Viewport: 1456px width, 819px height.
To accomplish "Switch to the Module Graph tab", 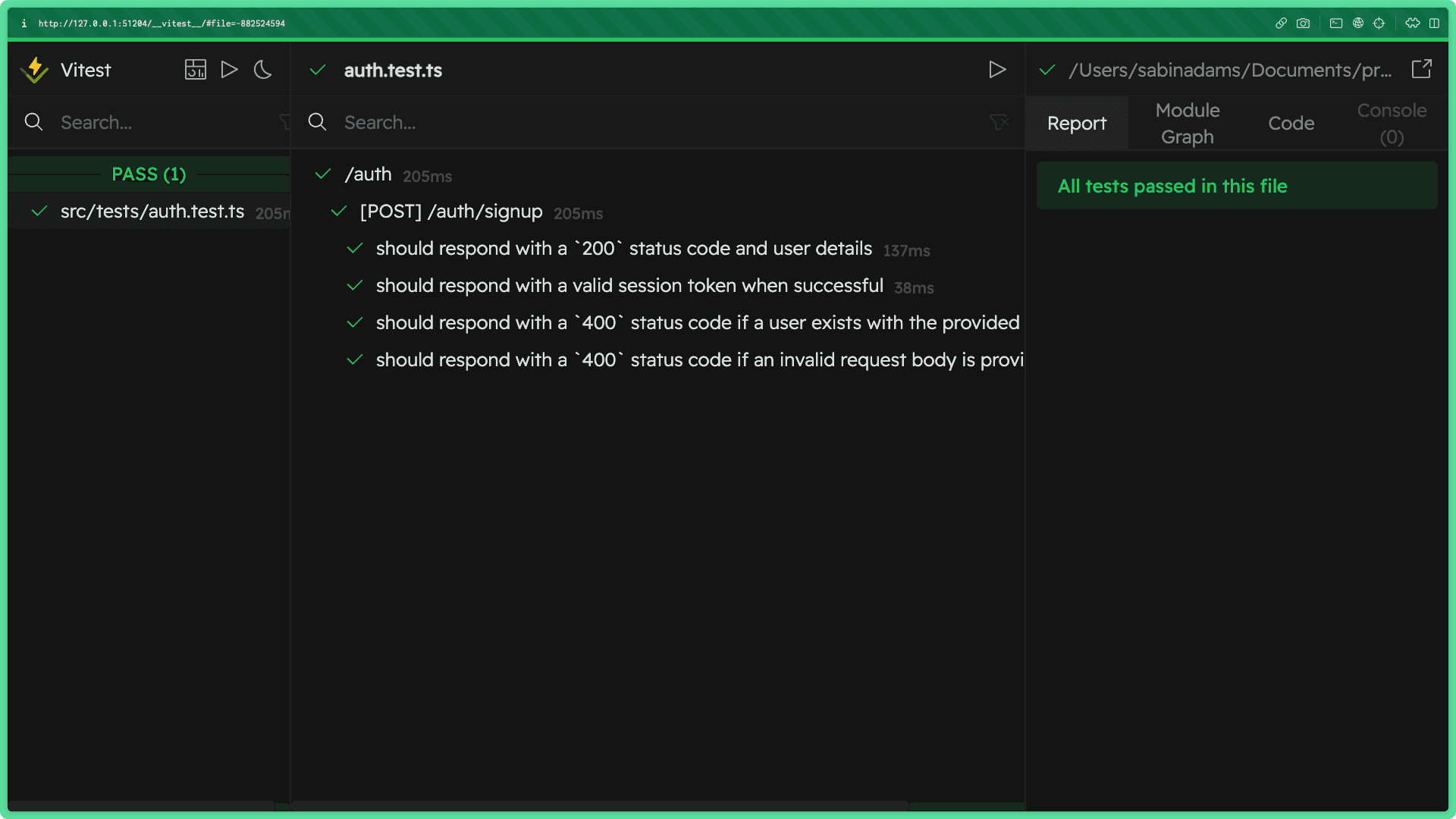I will tap(1188, 123).
